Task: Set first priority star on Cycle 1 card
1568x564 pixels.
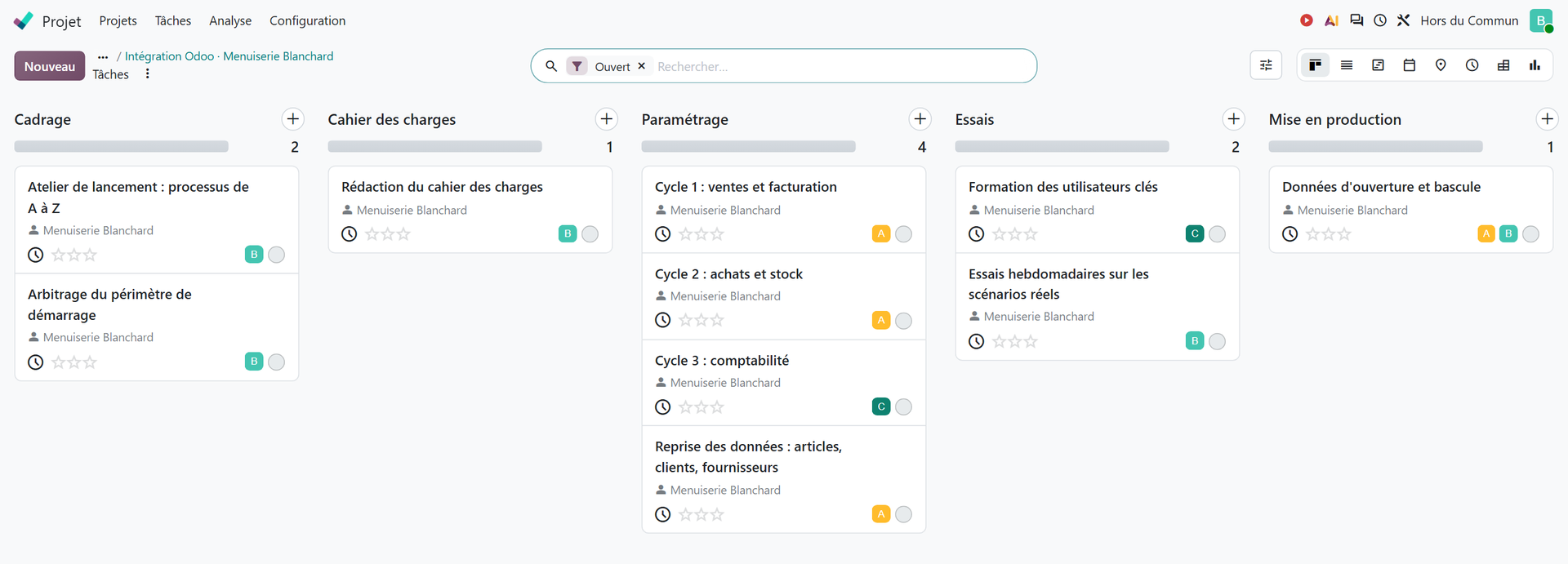Action: coord(686,234)
